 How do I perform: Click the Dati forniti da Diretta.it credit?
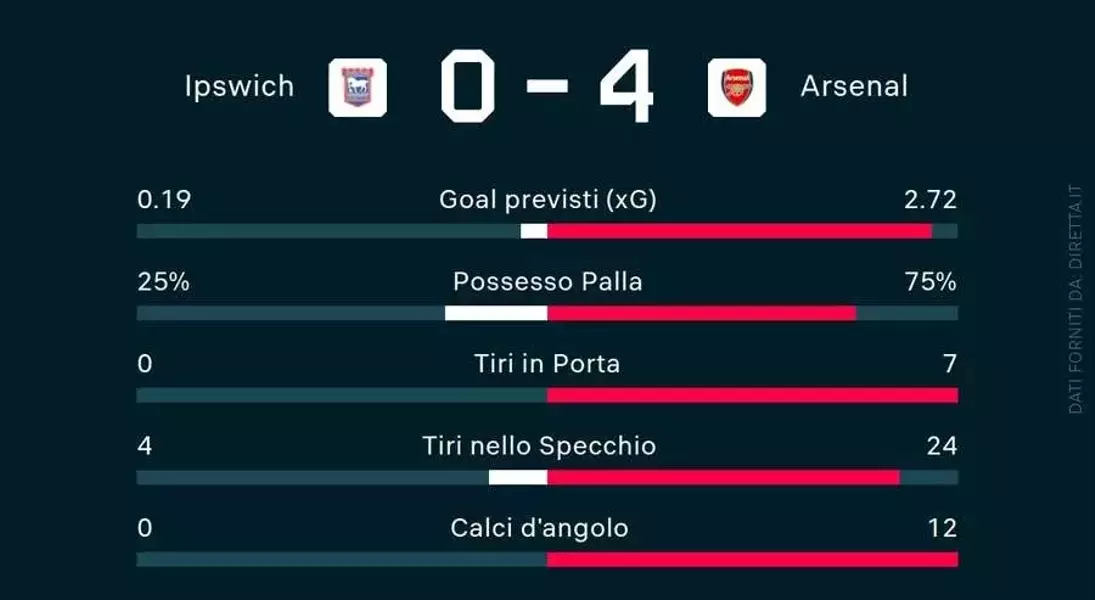click(x=1075, y=299)
